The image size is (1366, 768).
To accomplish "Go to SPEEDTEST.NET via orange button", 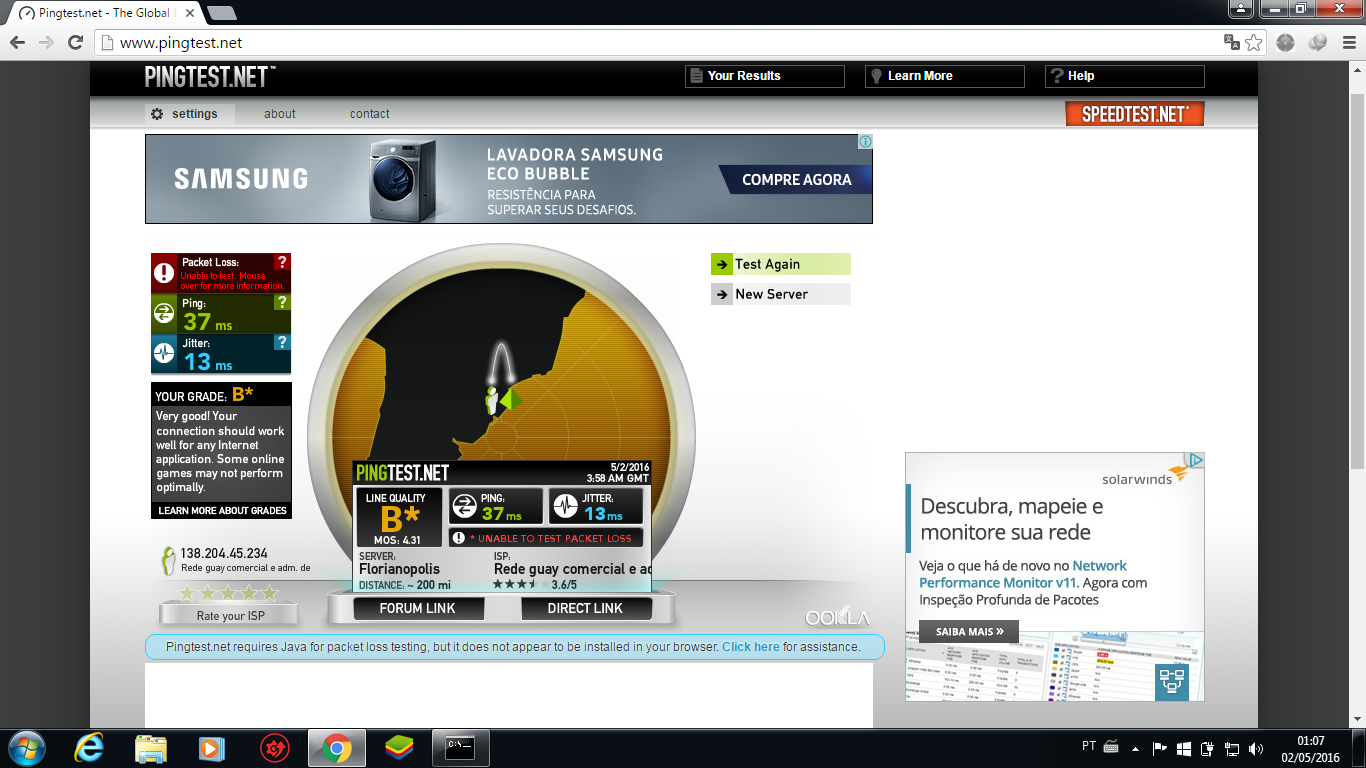I will tap(1135, 114).
